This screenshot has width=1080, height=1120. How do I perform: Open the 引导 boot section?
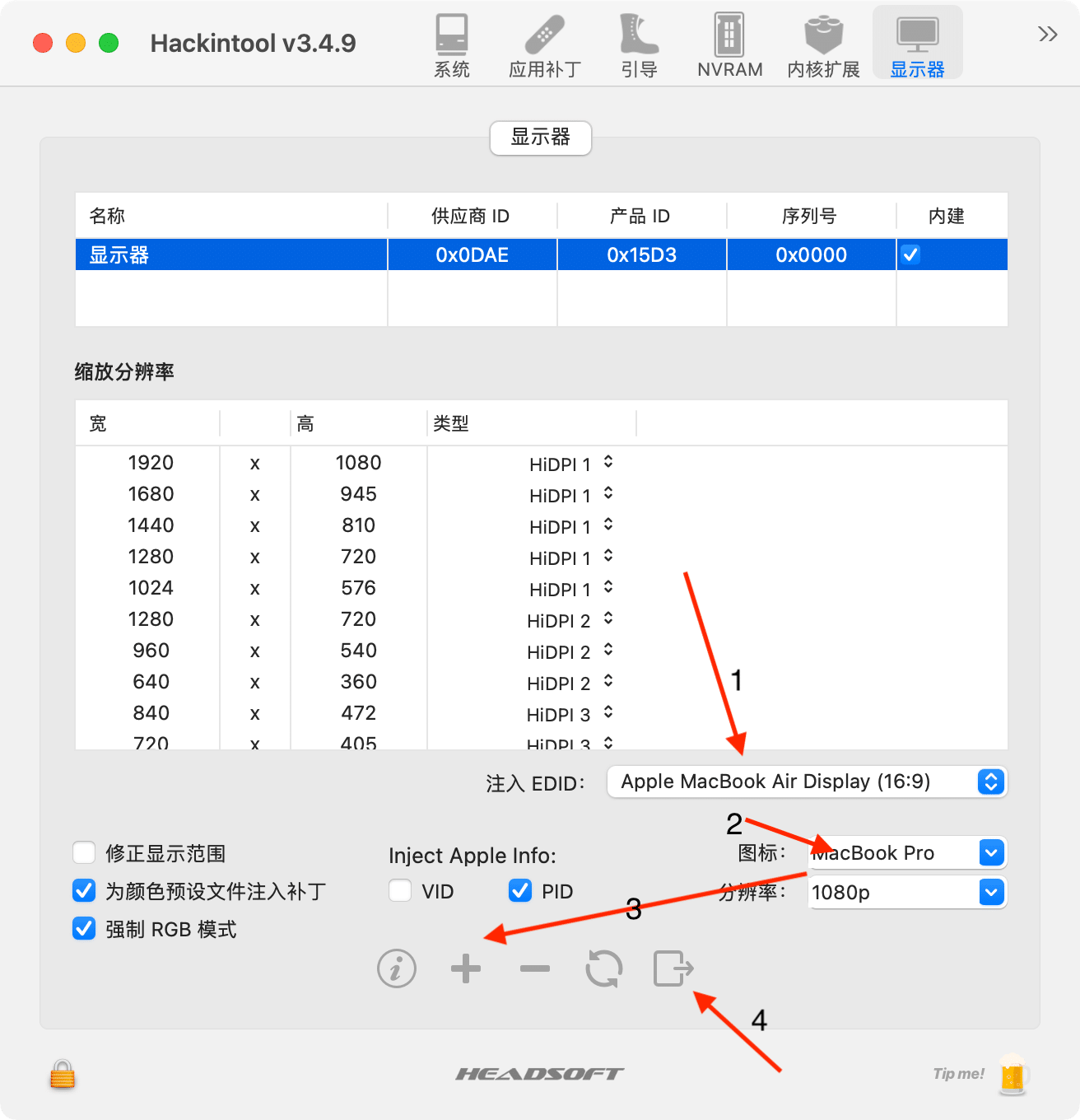(x=639, y=46)
